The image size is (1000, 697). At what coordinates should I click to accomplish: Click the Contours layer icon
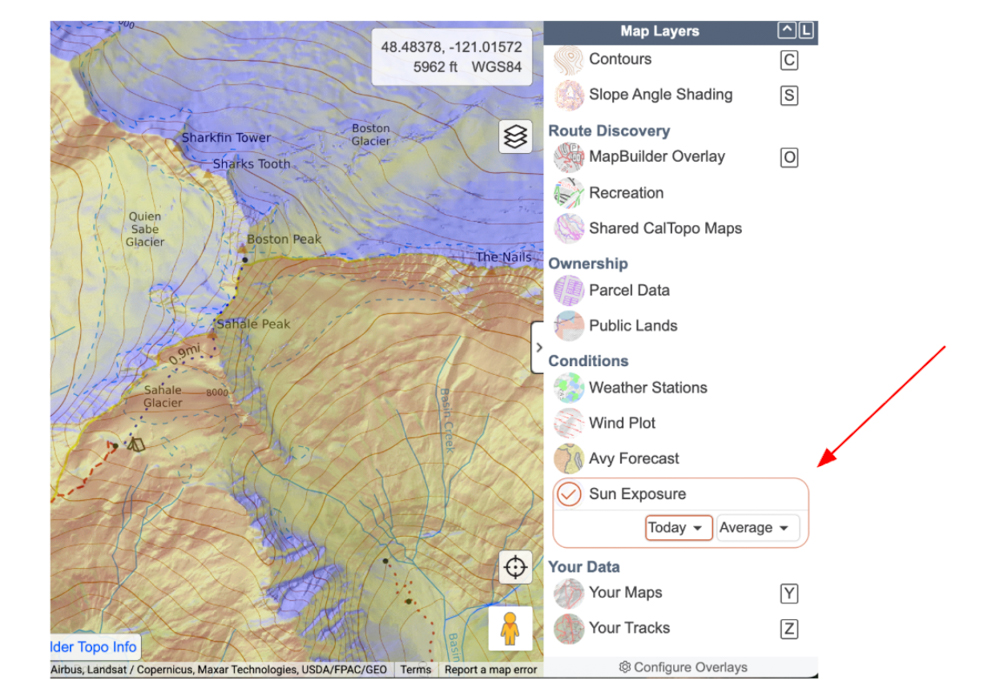(569, 60)
